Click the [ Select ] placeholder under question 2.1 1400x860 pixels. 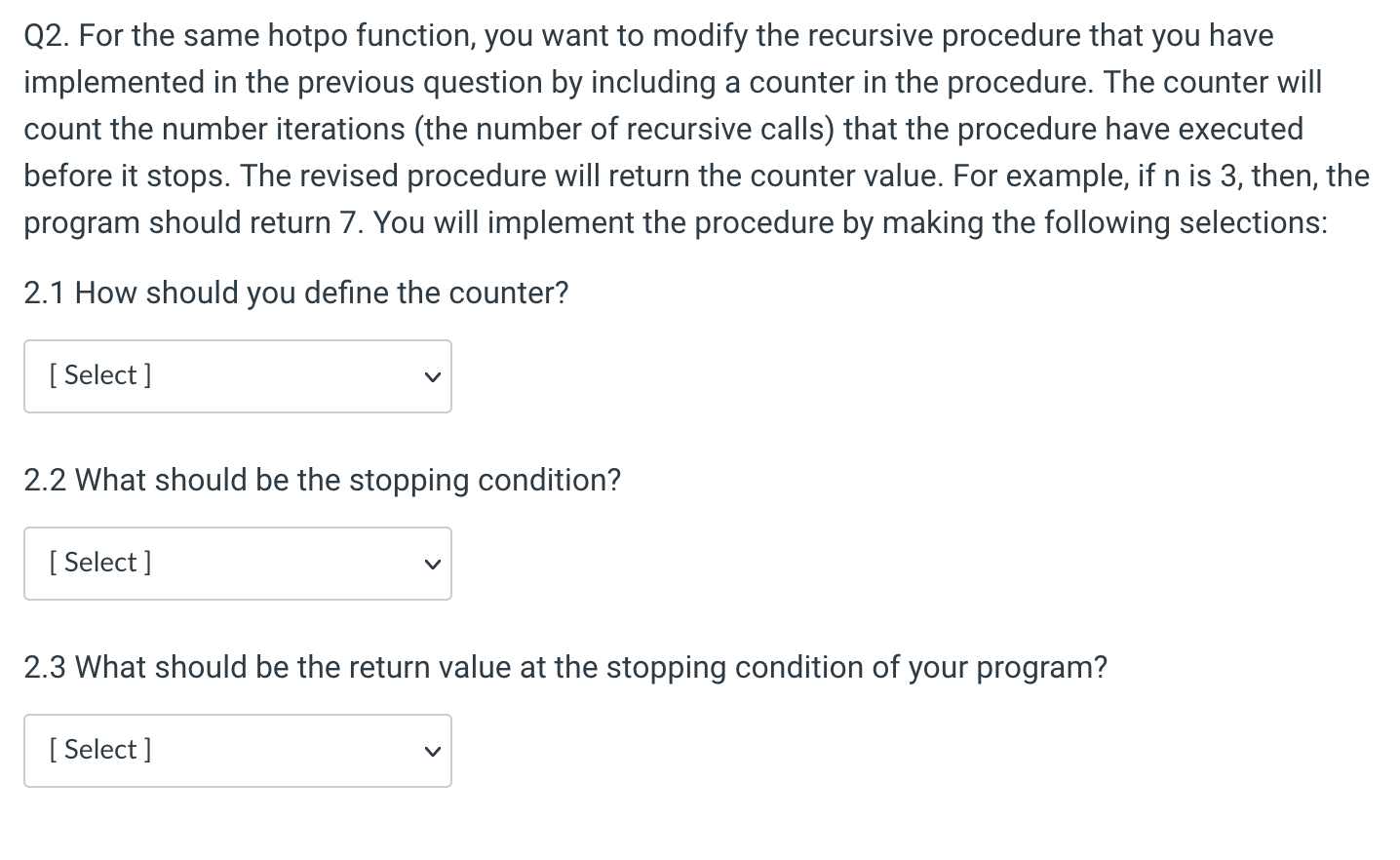click(x=100, y=375)
